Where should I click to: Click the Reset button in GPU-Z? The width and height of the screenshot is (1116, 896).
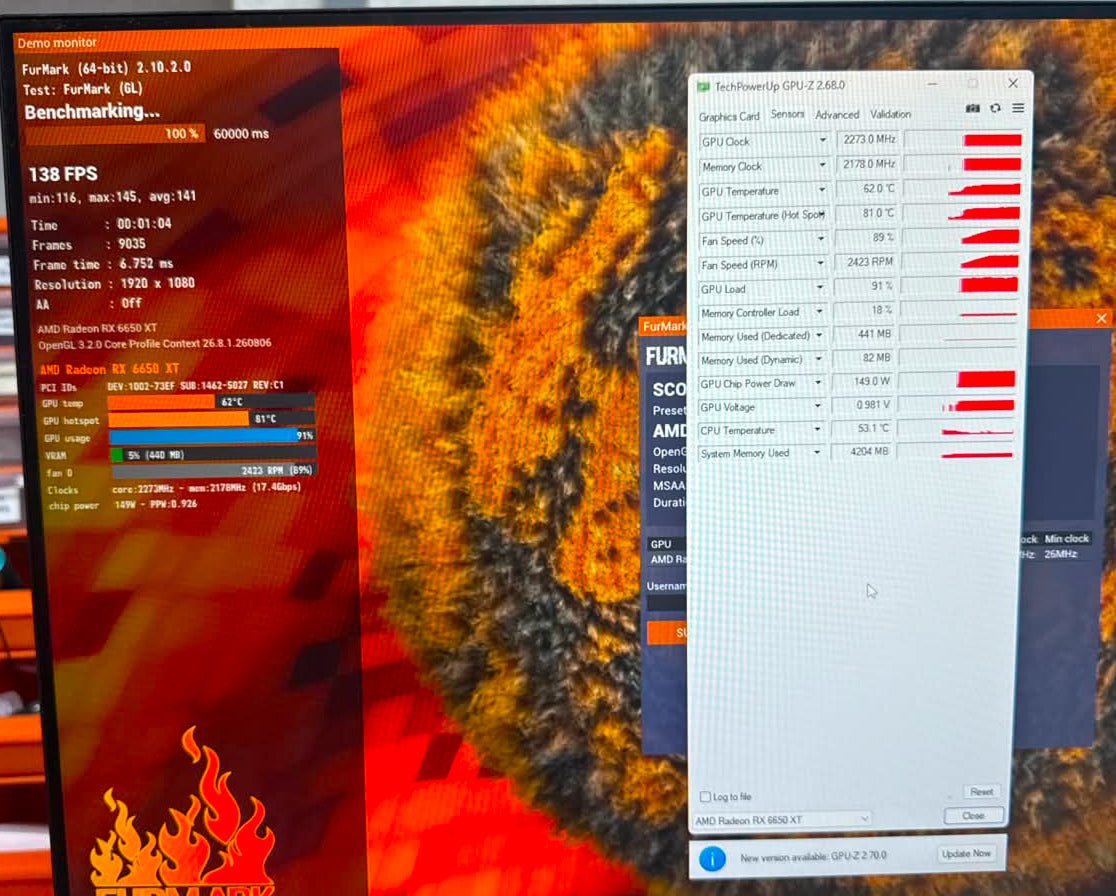[x=981, y=791]
